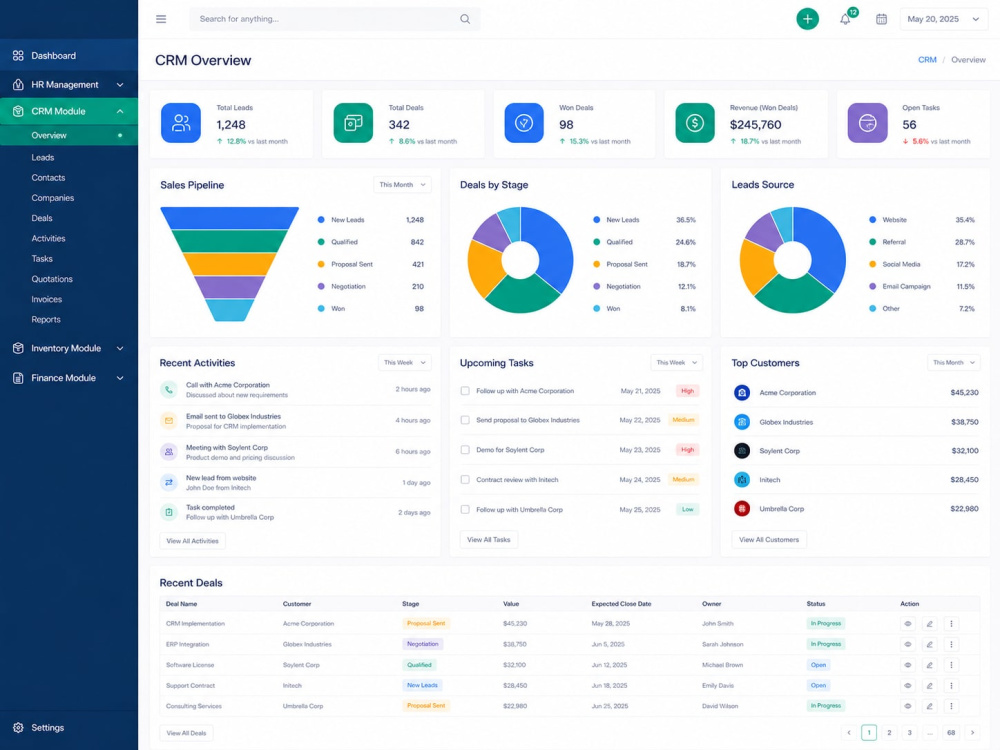Check the Send proposal to Globex task

465,420
